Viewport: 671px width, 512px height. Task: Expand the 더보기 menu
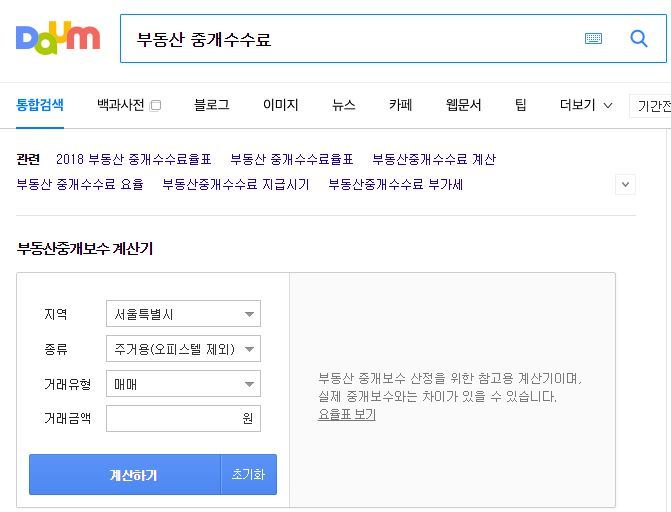point(586,105)
